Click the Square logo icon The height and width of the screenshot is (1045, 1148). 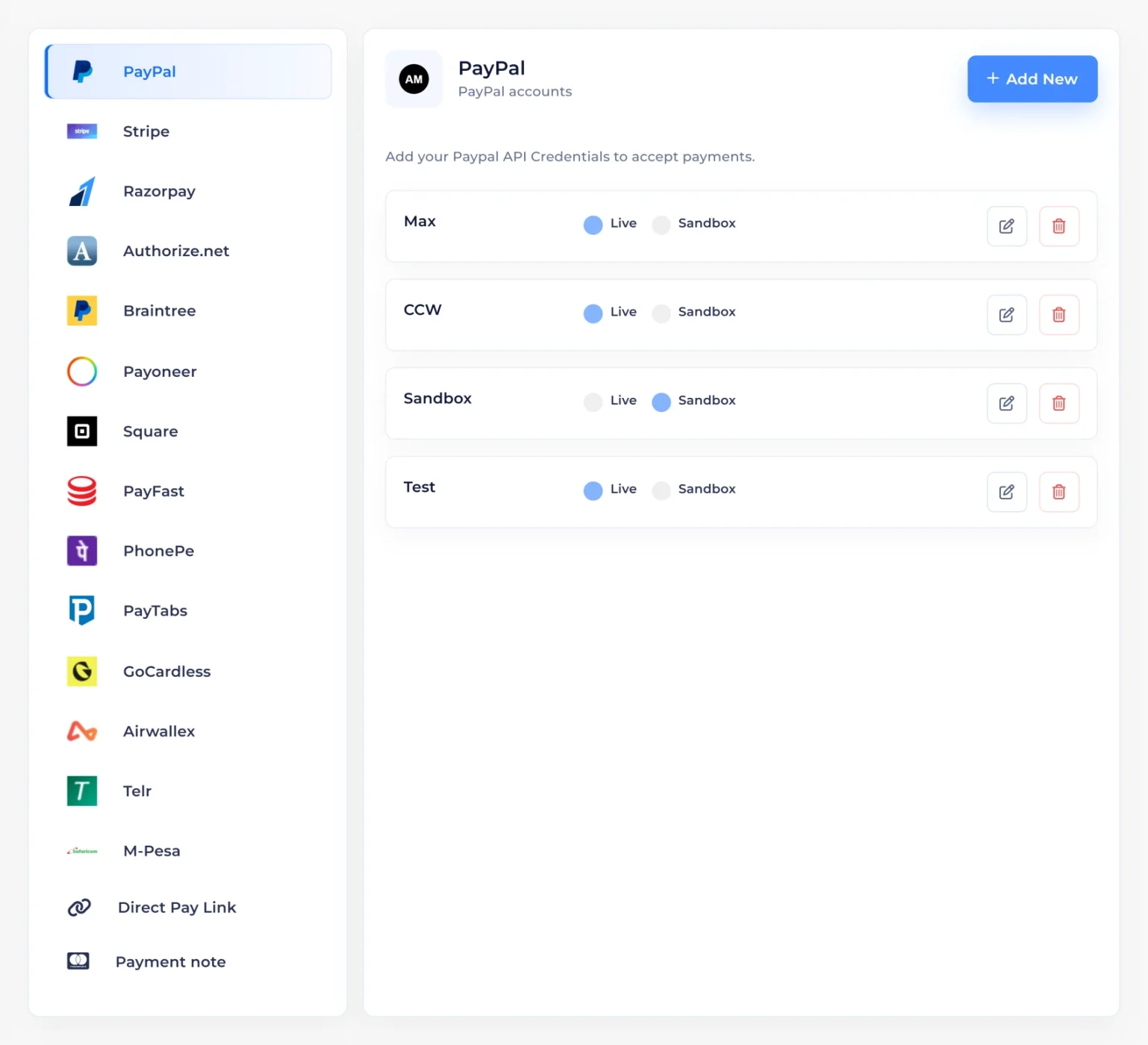(82, 431)
